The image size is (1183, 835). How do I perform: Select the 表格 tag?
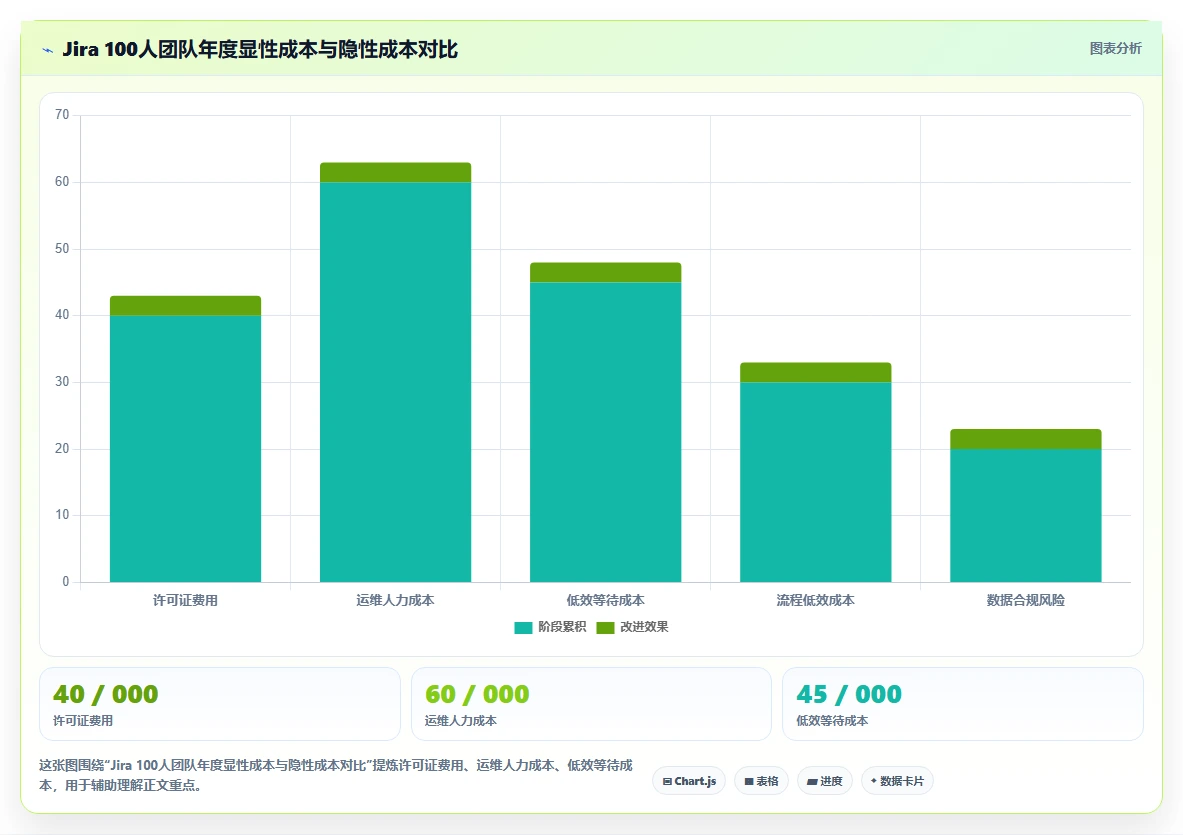(x=761, y=781)
